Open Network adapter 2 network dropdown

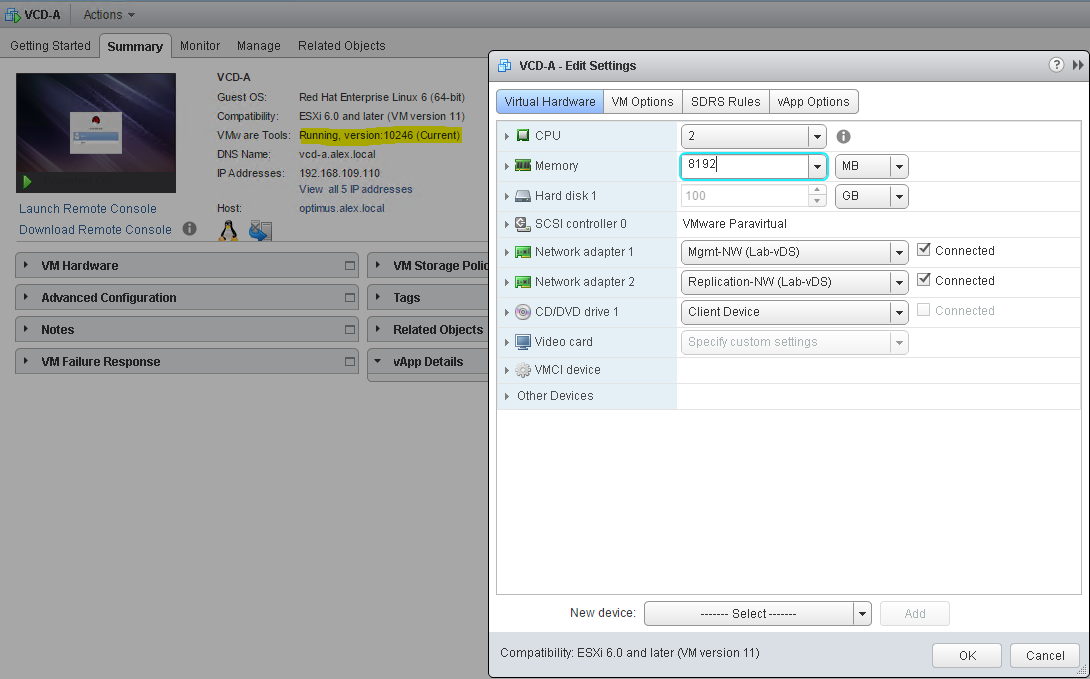(898, 282)
